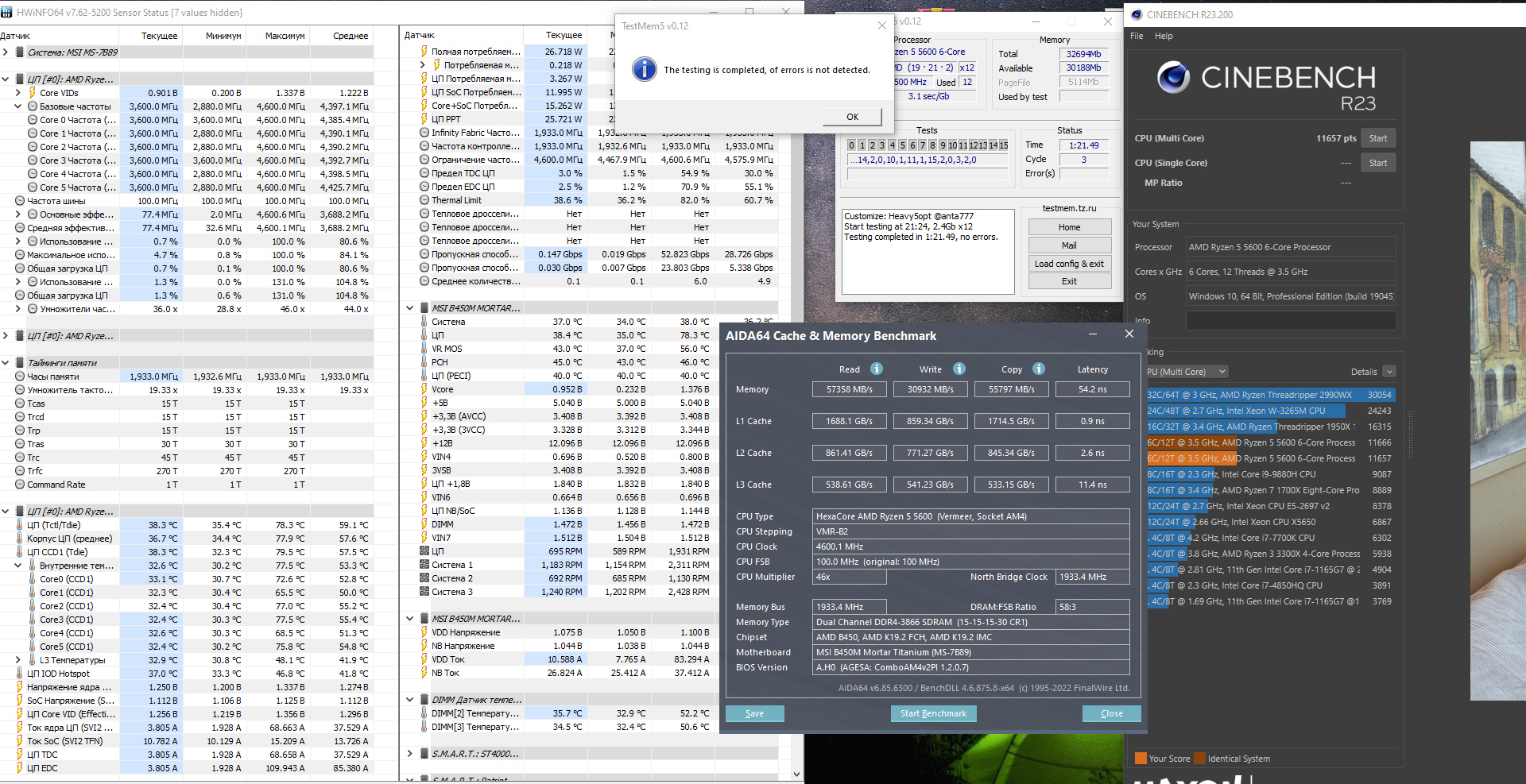Click the Home button in TestMem5
This screenshot has height=784, width=1526.
click(1069, 227)
